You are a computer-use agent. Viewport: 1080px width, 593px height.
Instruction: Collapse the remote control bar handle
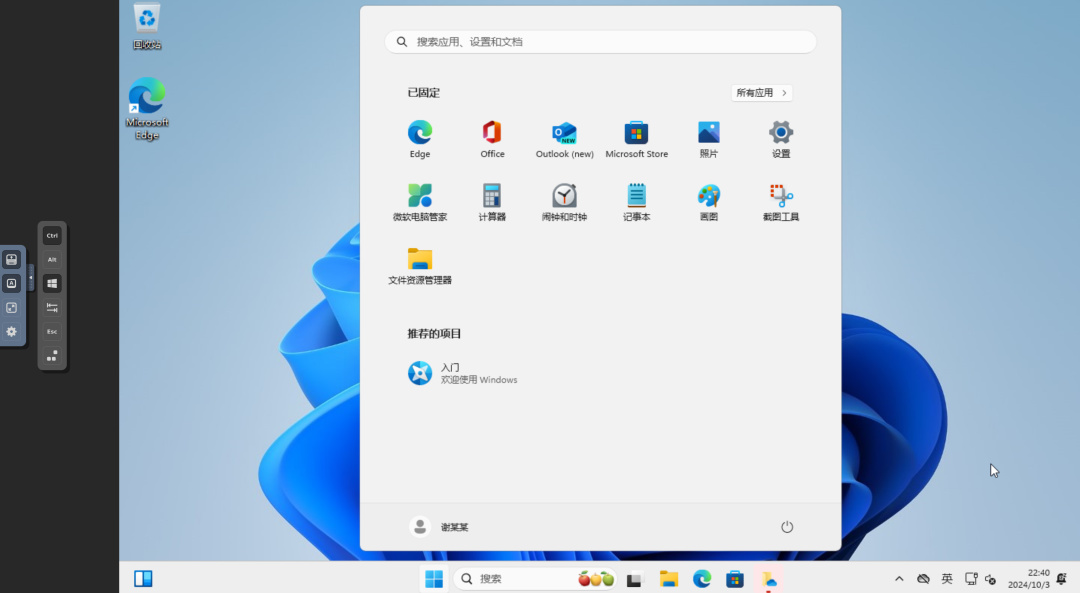click(x=30, y=278)
